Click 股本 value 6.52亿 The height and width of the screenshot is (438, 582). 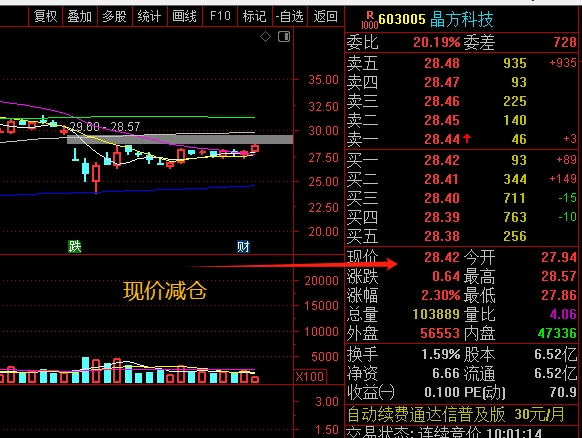pyautogui.click(x=556, y=354)
